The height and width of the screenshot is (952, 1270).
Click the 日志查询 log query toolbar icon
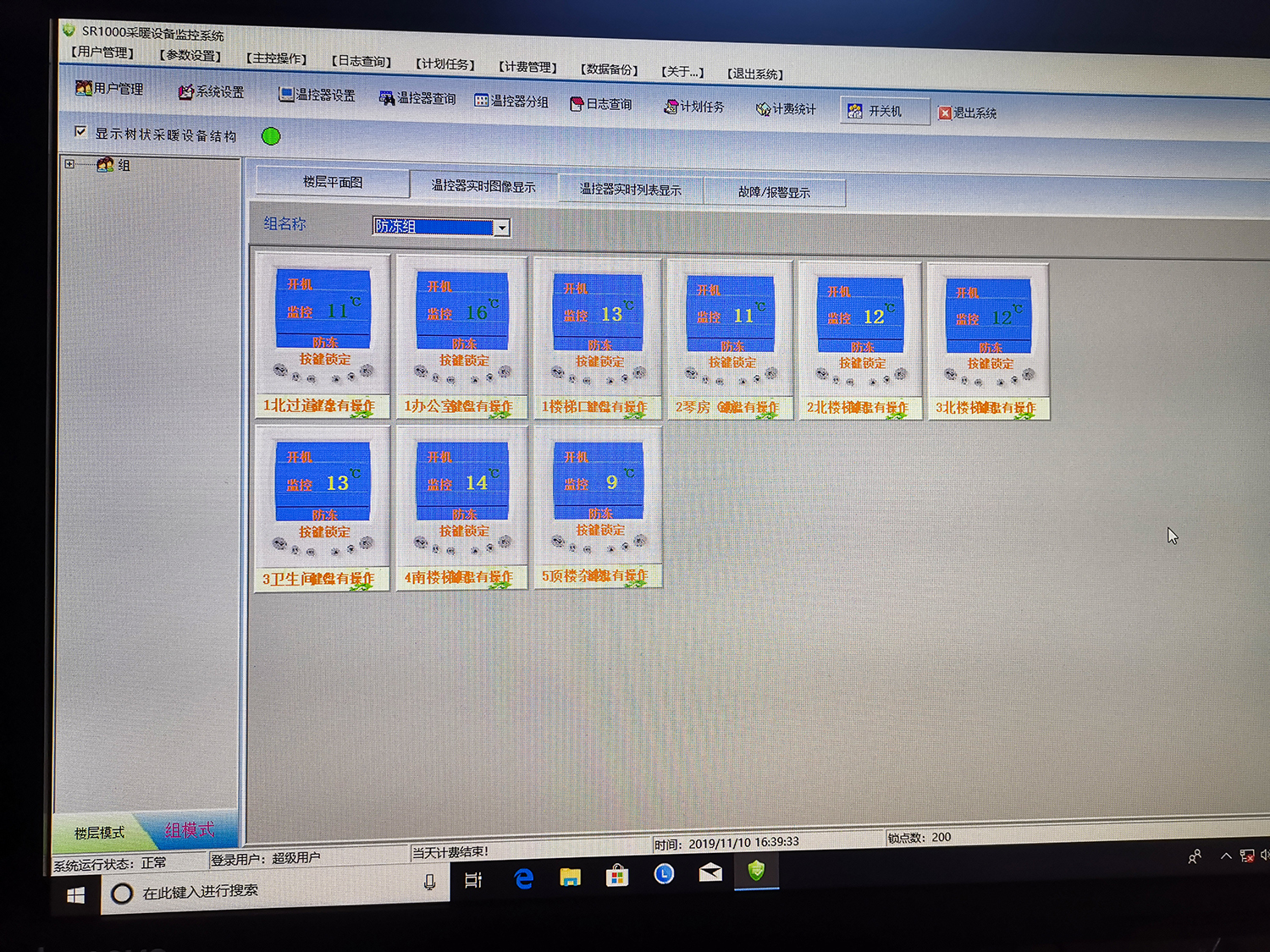(x=577, y=103)
